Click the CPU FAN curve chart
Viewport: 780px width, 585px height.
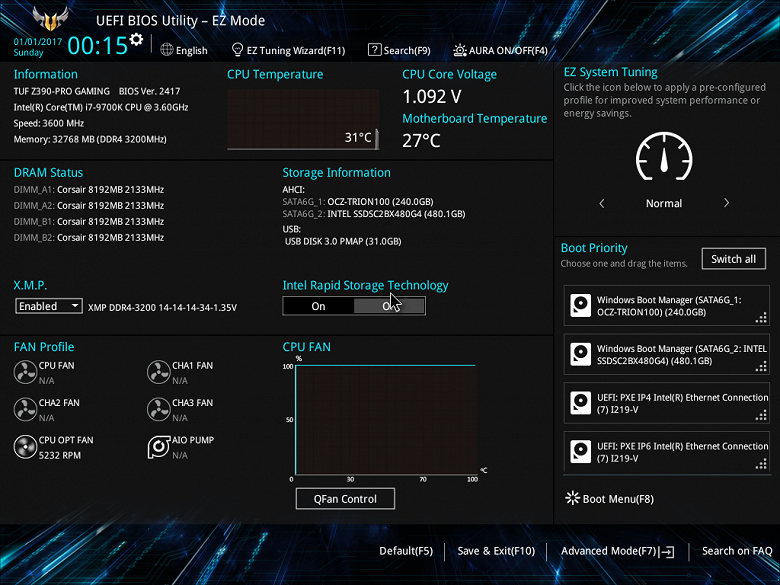(x=386, y=420)
